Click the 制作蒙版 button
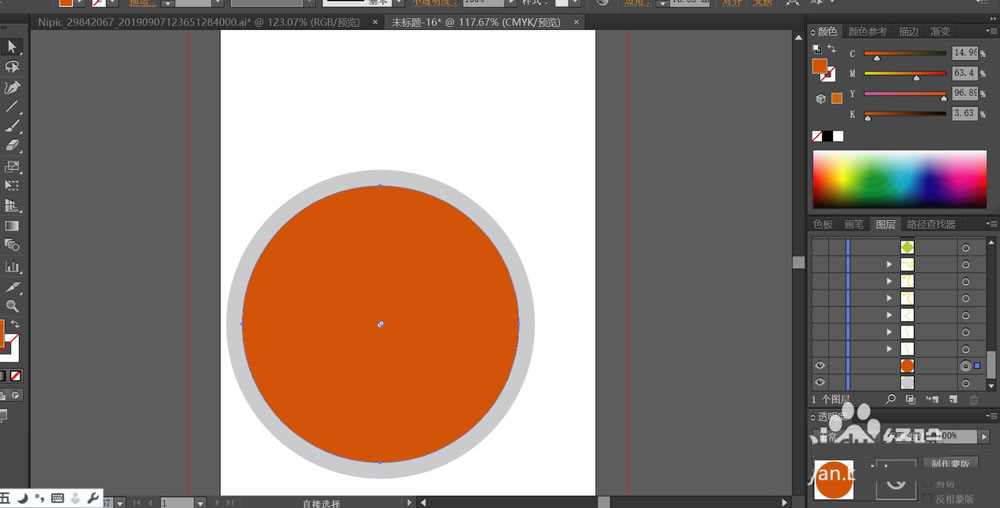The width and height of the screenshot is (1000, 508). [x=950, y=463]
